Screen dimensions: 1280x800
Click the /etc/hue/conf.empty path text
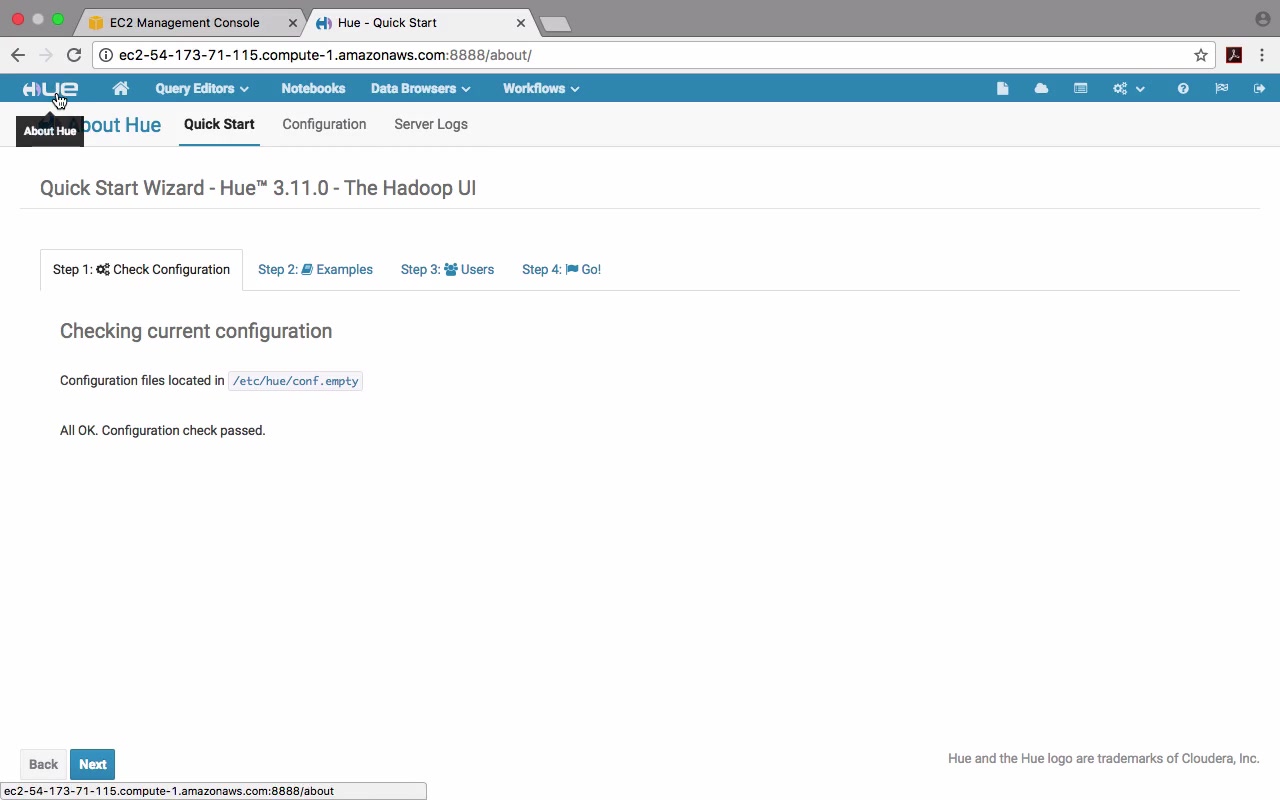[x=295, y=381]
